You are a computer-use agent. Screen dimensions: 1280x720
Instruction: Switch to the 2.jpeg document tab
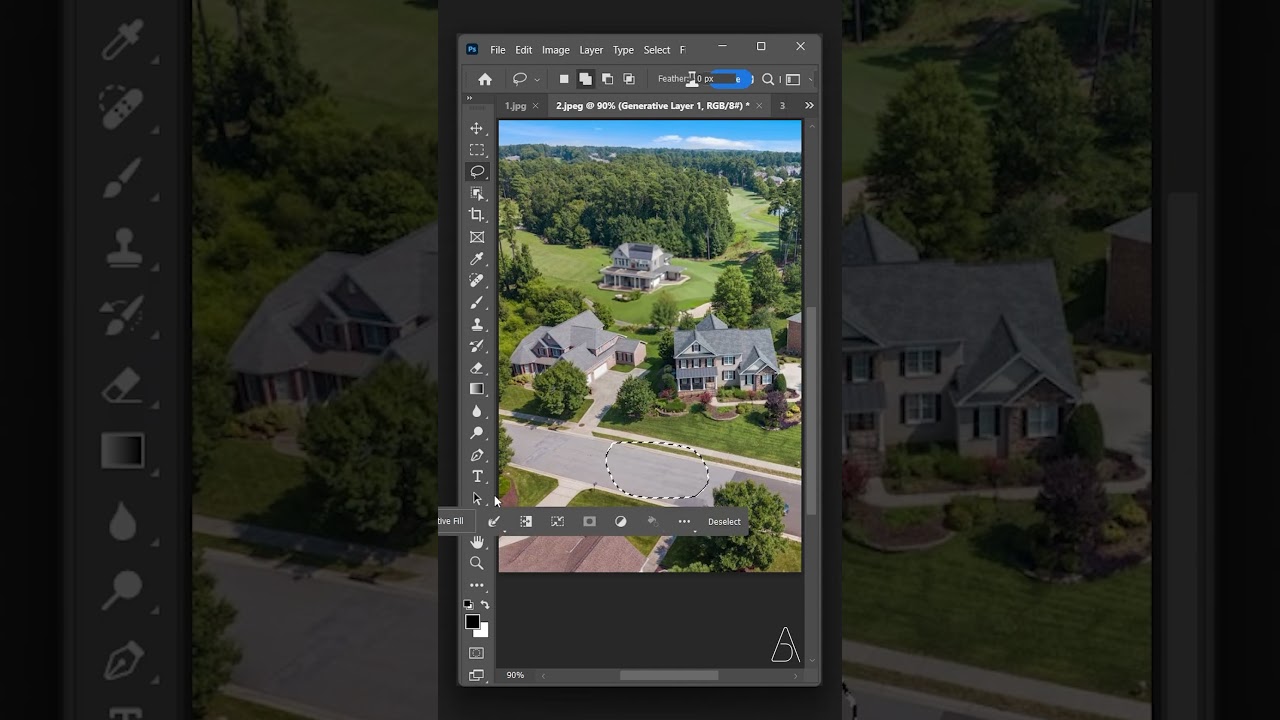click(652, 105)
